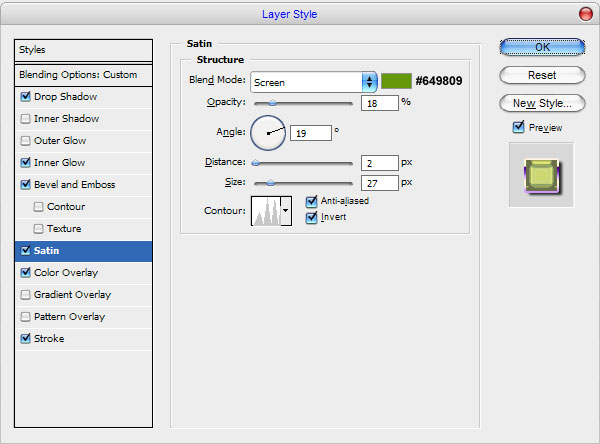The image size is (600, 444).
Task: Toggle the Preview checkbox
Action: coord(518,127)
